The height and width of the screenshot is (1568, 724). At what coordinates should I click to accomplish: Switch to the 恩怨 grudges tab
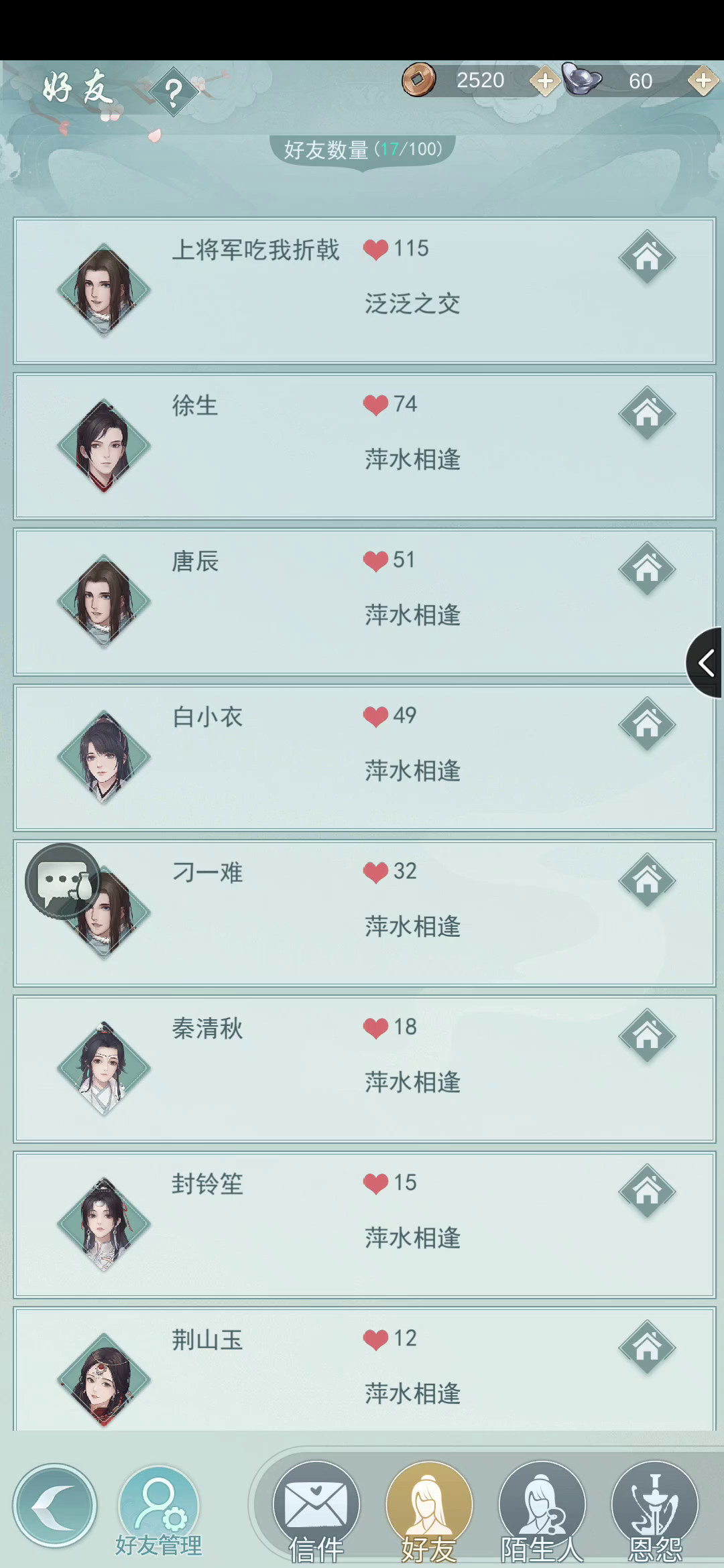[x=655, y=1510]
